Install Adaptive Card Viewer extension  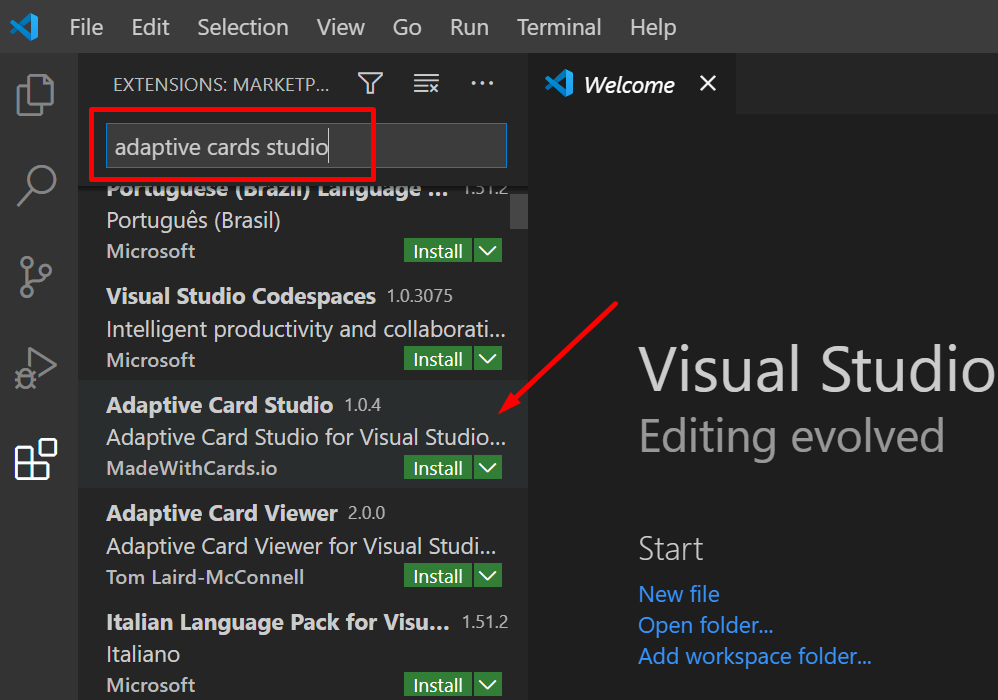point(438,576)
